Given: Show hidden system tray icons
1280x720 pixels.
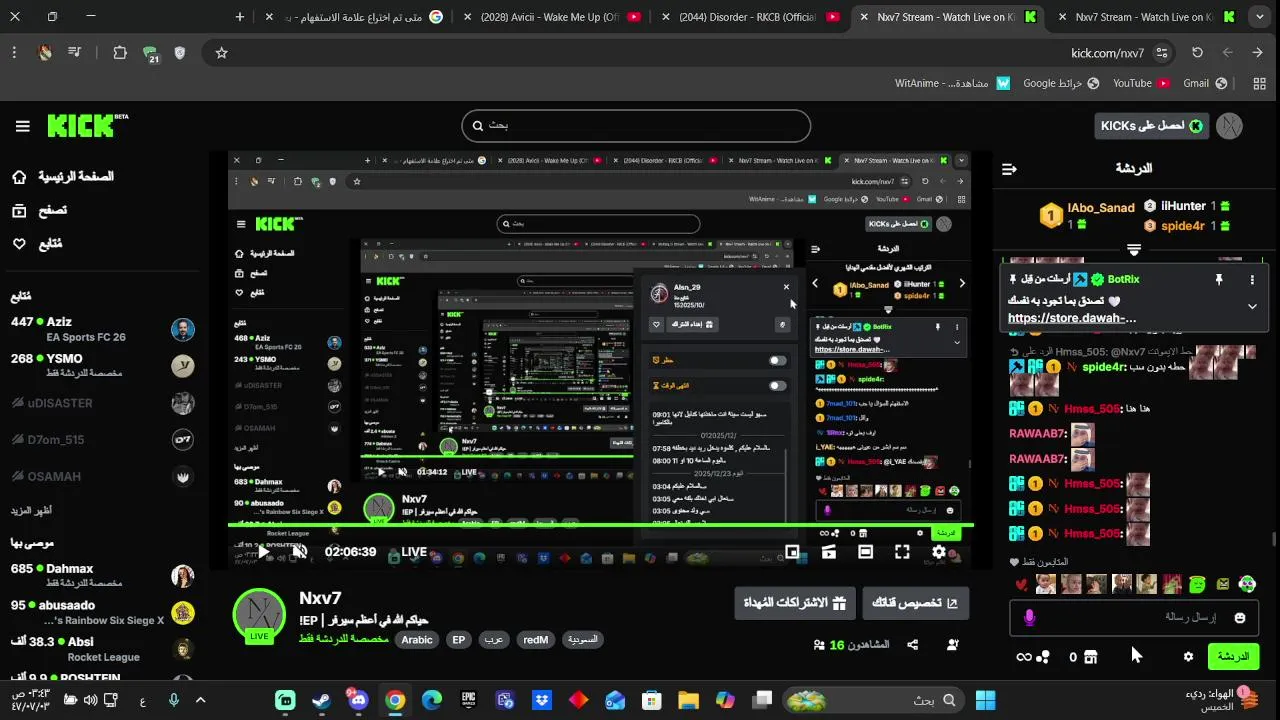Looking at the screenshot, I should [x=200, y=700].
